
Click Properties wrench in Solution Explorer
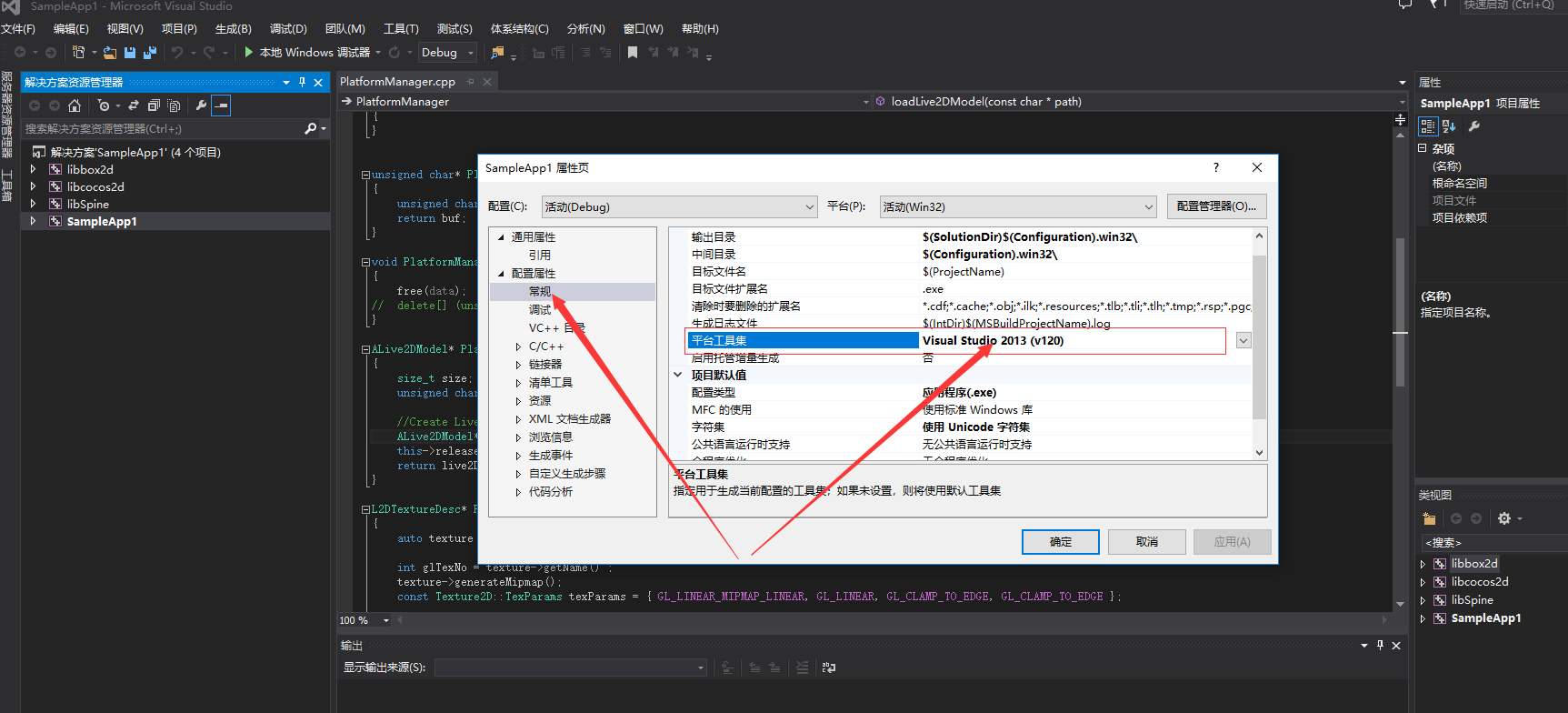point(201,105)
